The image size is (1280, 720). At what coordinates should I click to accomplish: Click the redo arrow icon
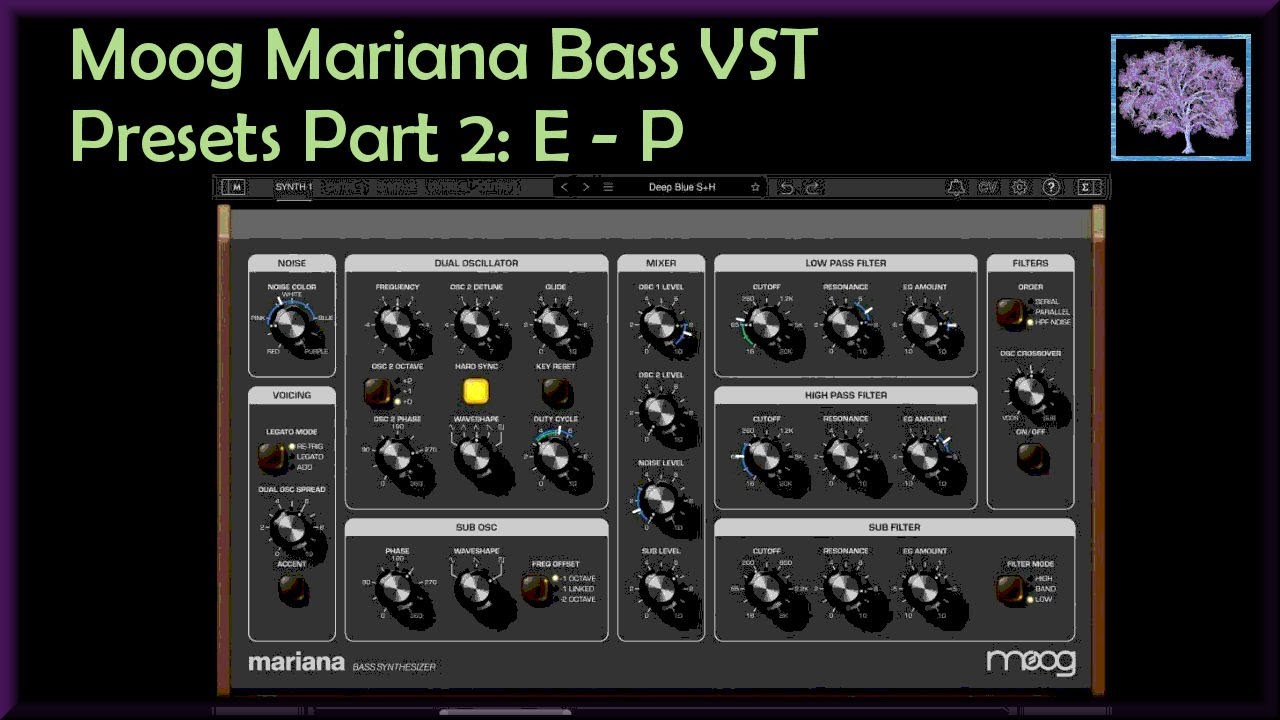(813, 187)
